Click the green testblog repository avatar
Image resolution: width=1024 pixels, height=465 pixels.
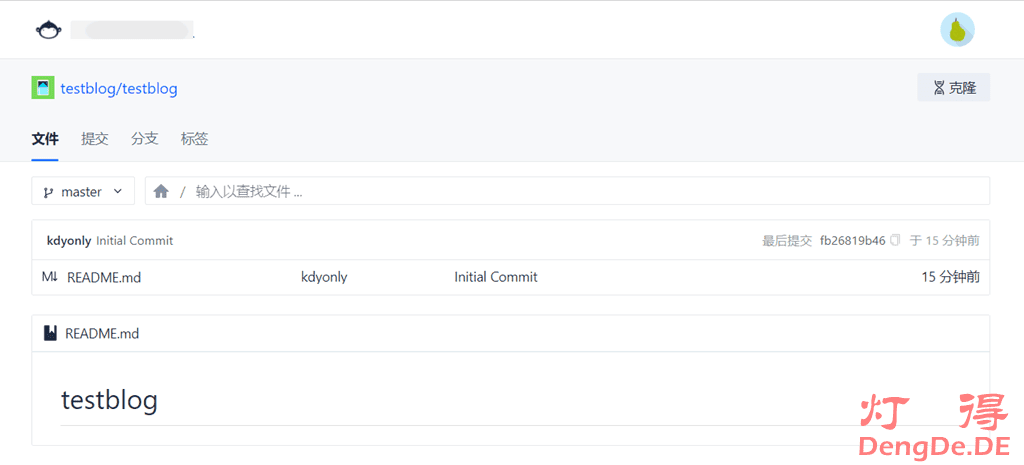point(42,88)
